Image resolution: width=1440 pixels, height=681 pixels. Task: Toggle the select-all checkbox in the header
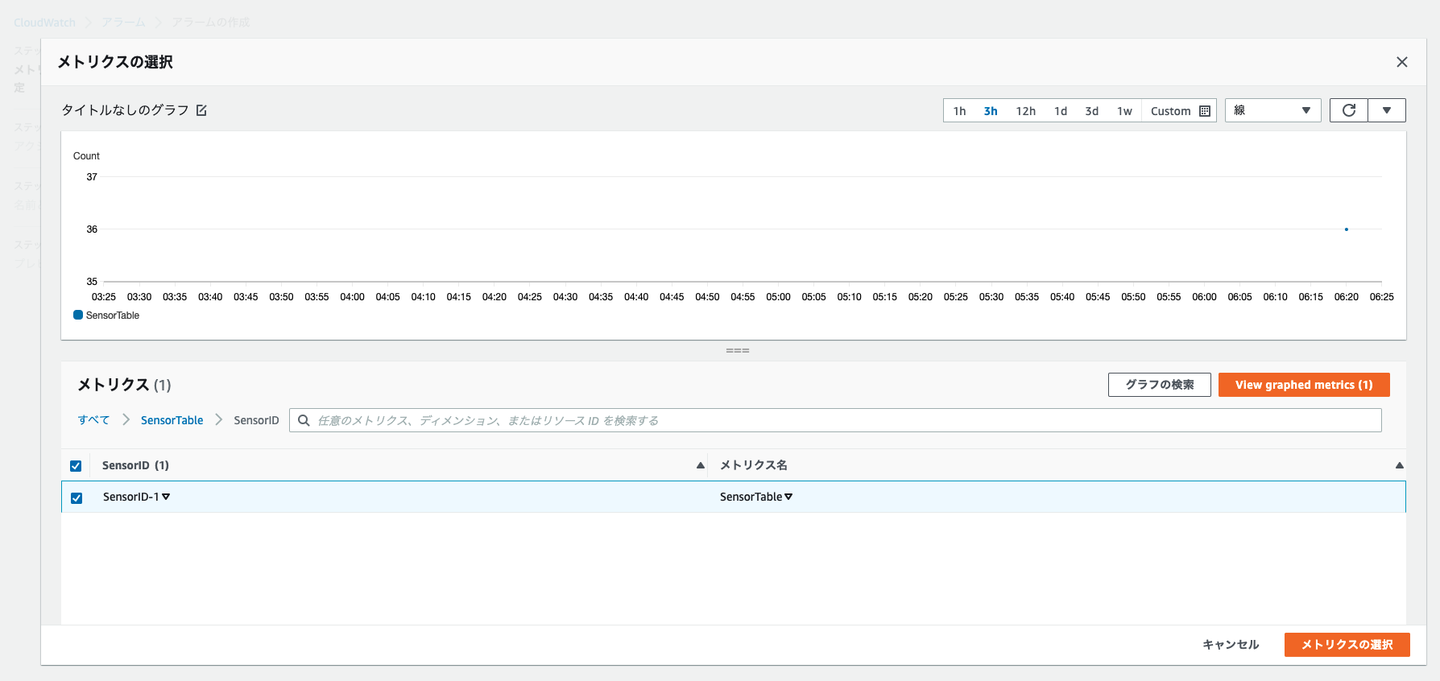tap(76, 466)
